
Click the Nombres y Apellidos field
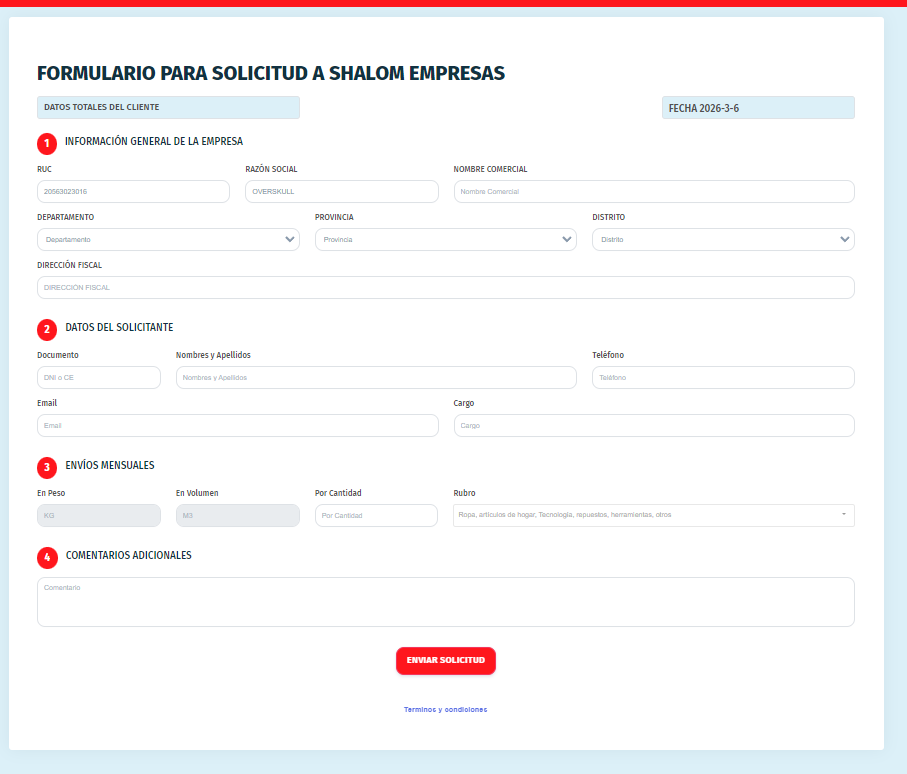pos(376,378)
